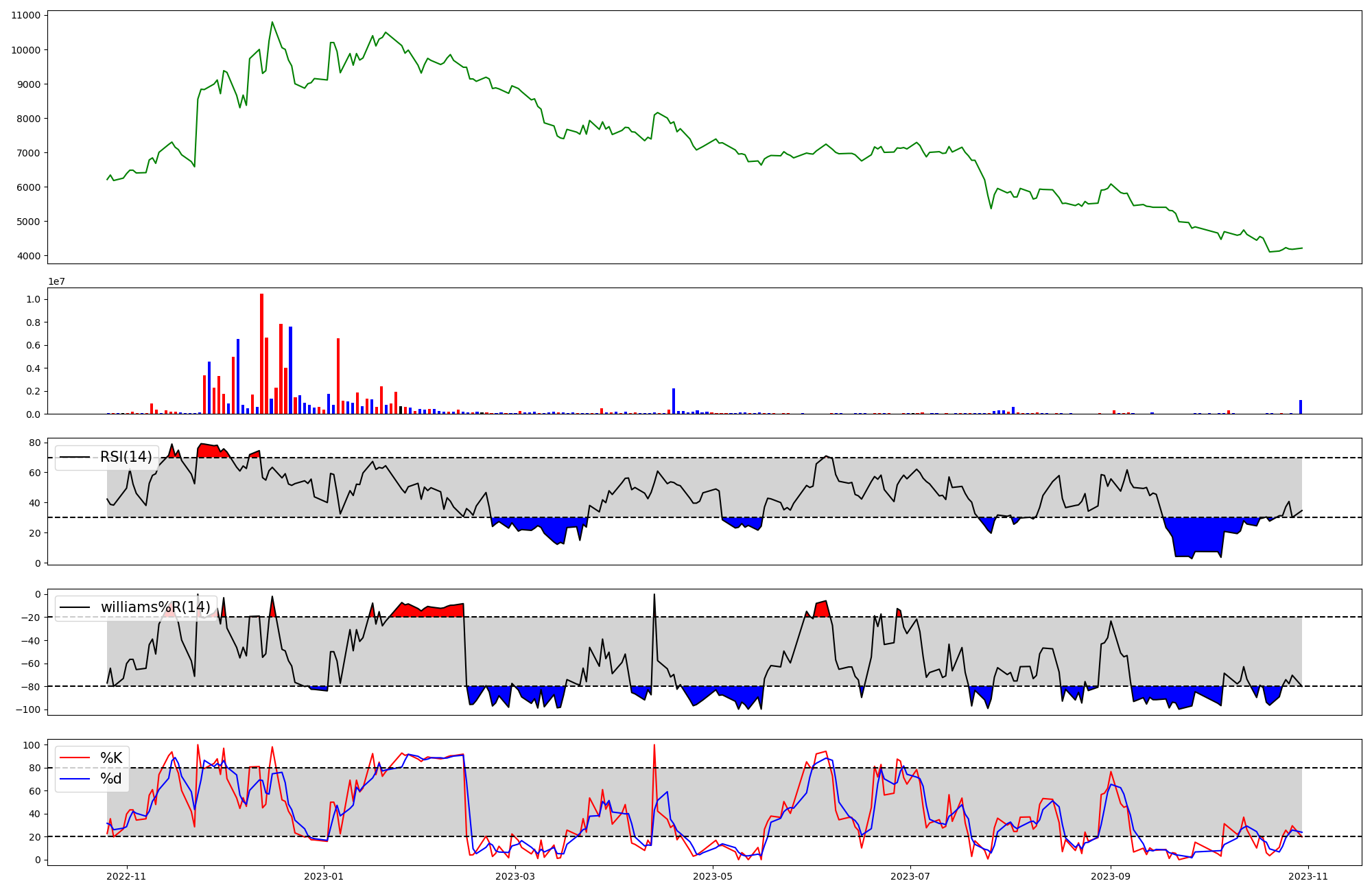Click the 11000 price axis tick label
1372x892 pixels.
(x=25, y=15)
